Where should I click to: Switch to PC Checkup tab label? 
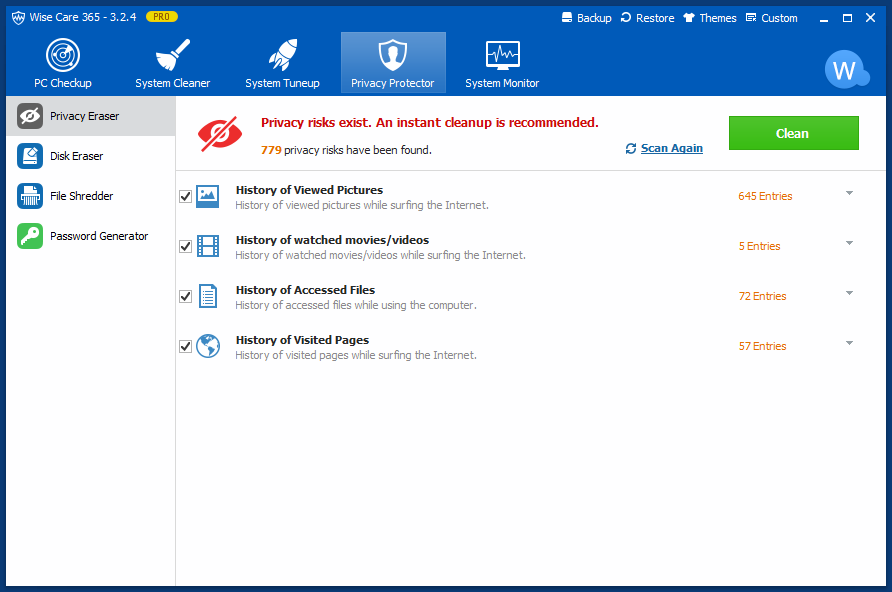(x=63, y=83)
